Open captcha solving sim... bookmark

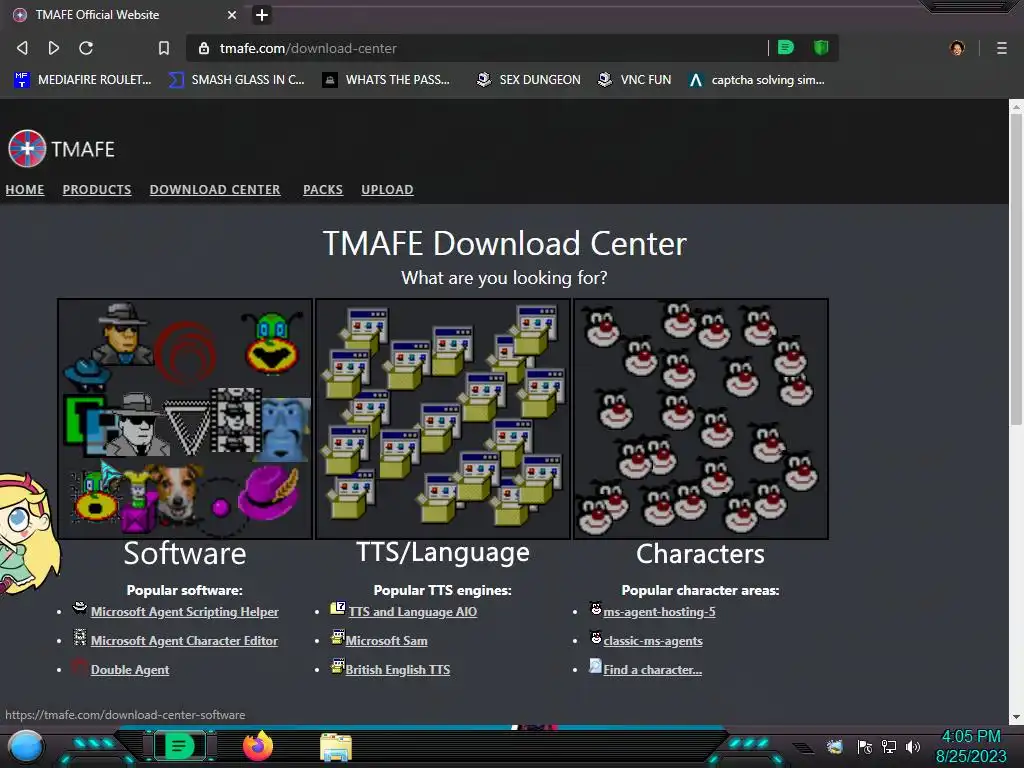757,80
